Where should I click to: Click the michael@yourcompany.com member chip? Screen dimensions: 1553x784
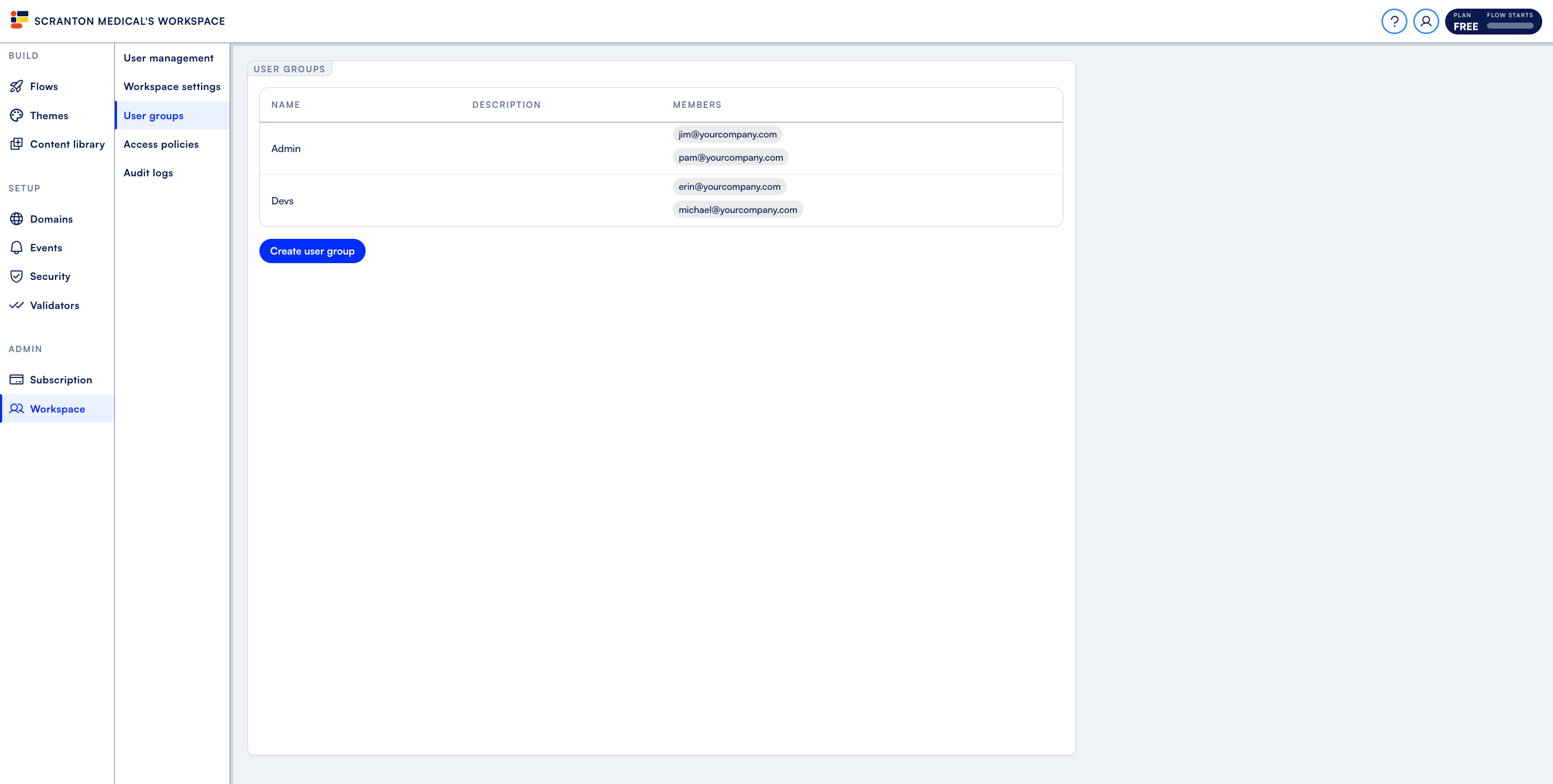tap(737, 210)
